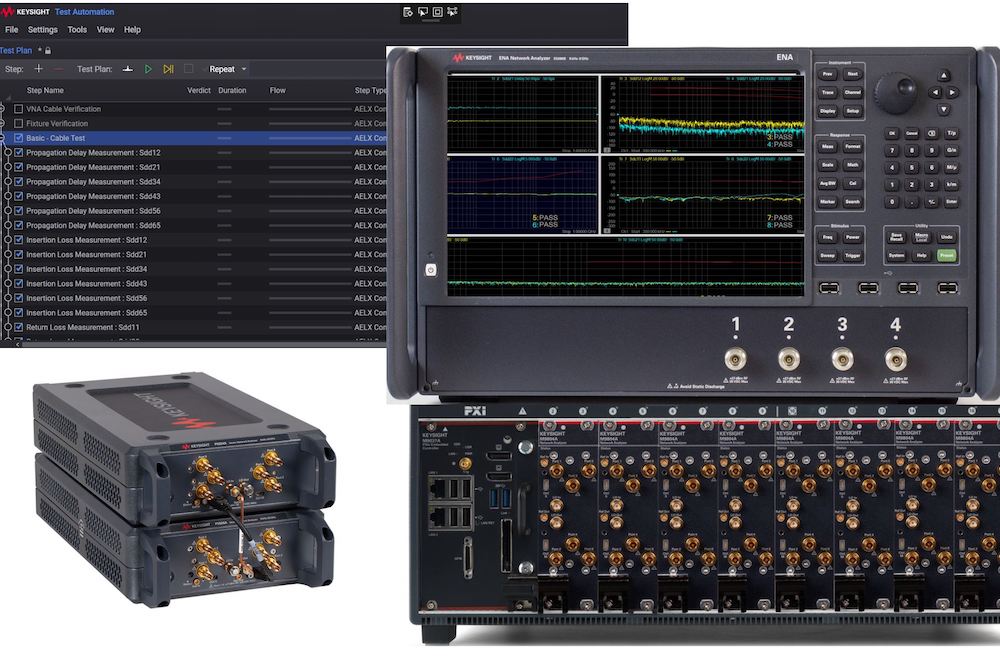The height and width of the screenshot is (667, 1000).
Task: Click the yellow step-run icon
Action: pyautogui.click(x=168, y=69)
